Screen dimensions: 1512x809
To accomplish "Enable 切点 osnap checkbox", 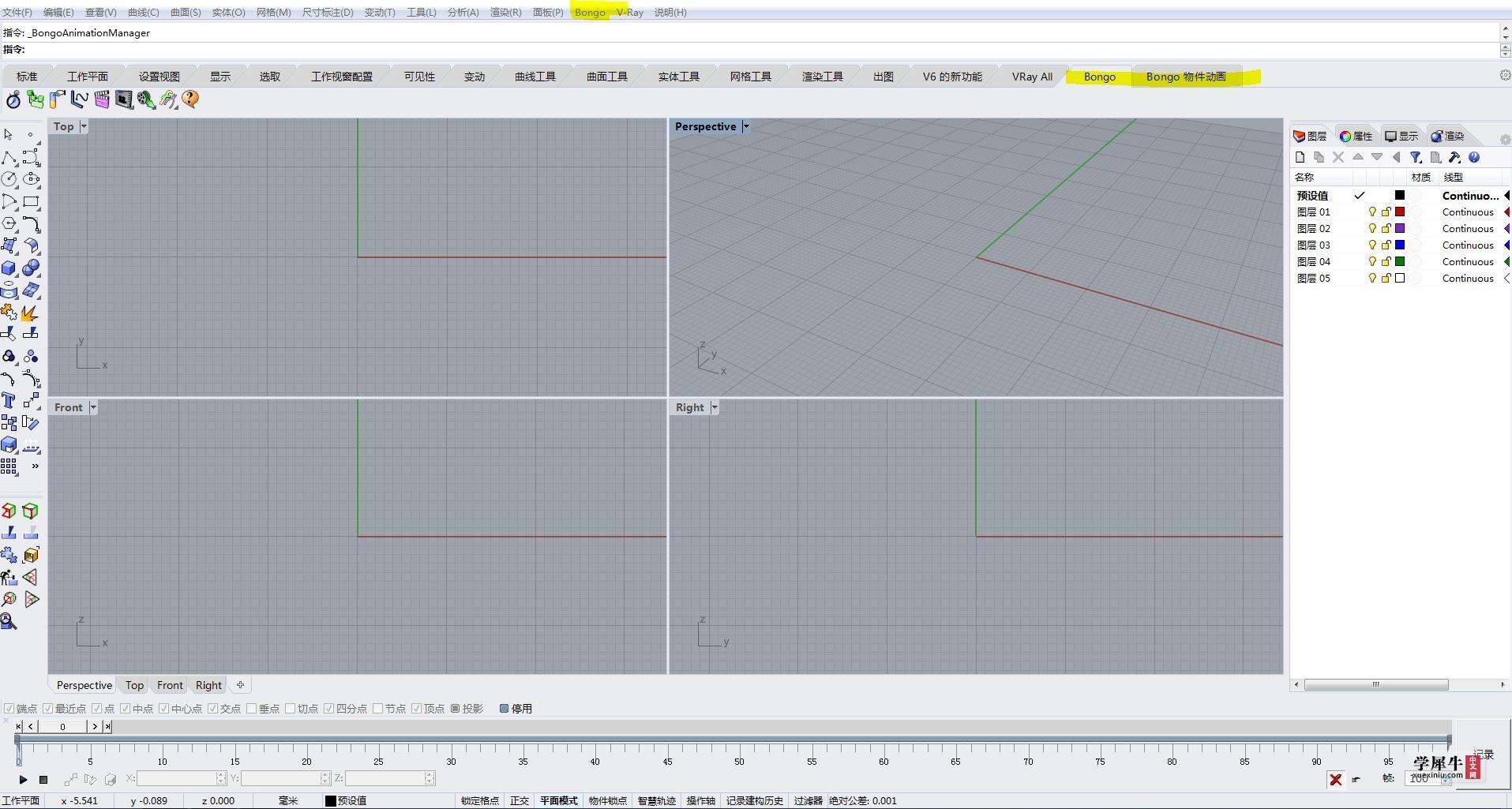I will [x=290, y=709].
